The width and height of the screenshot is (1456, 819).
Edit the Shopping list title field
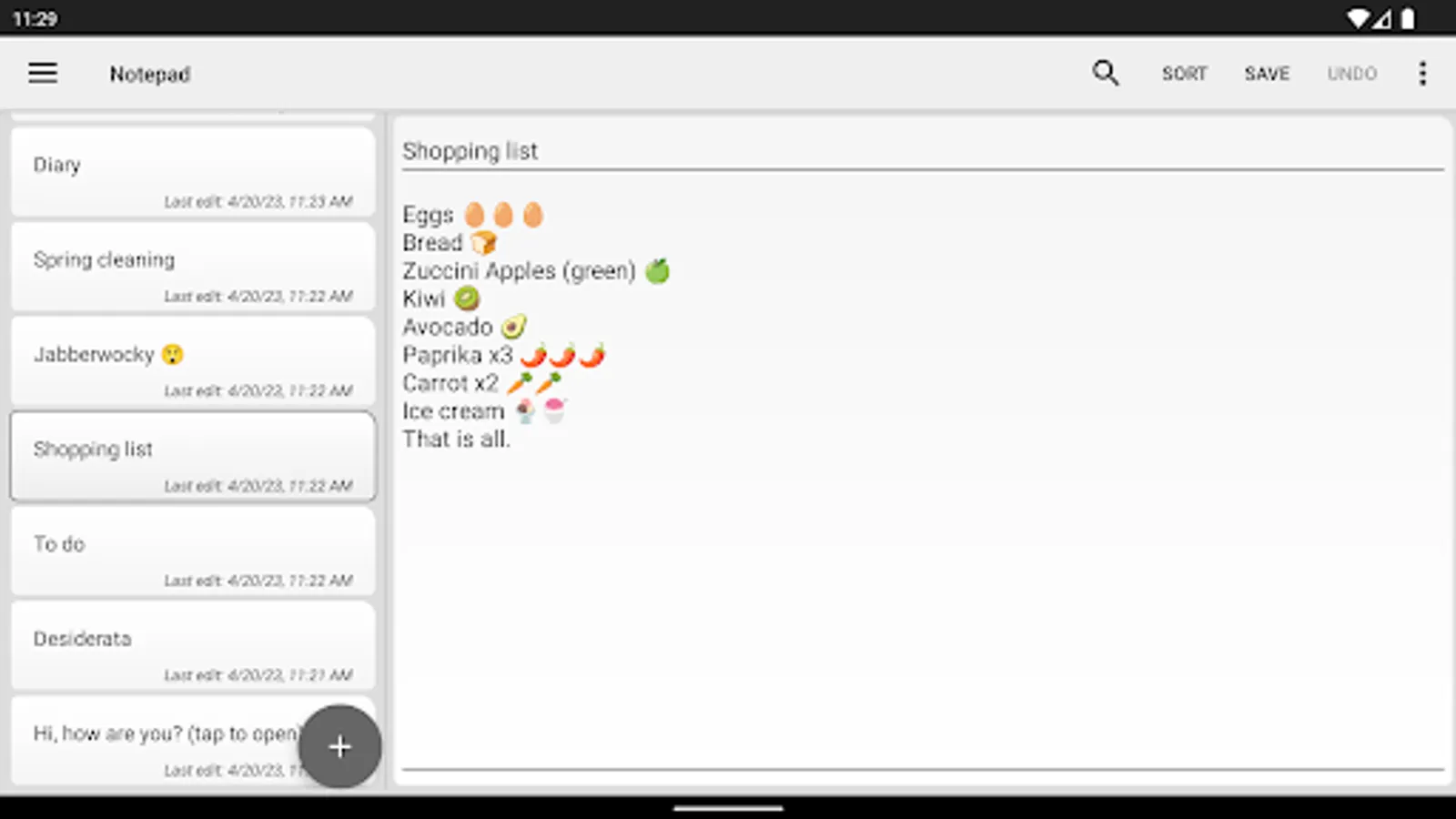click(x=923, y=151)
